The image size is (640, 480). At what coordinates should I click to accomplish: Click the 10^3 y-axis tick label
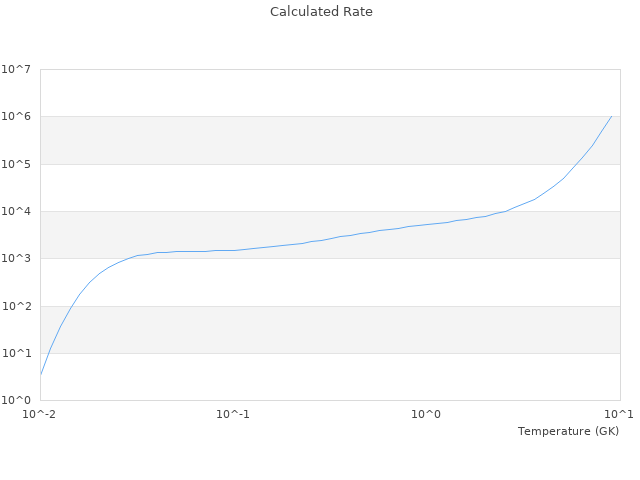pyautogui.click(x=16, y=259)
